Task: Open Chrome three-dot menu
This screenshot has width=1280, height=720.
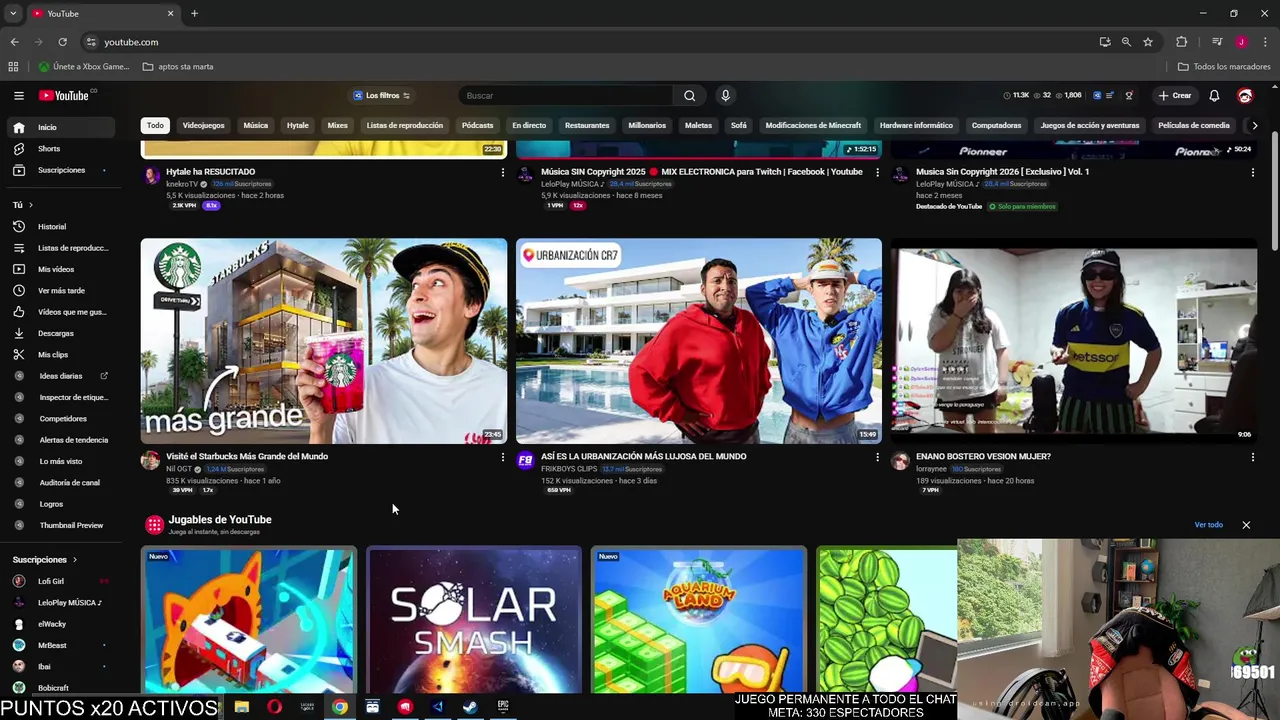Action: 1266,42
